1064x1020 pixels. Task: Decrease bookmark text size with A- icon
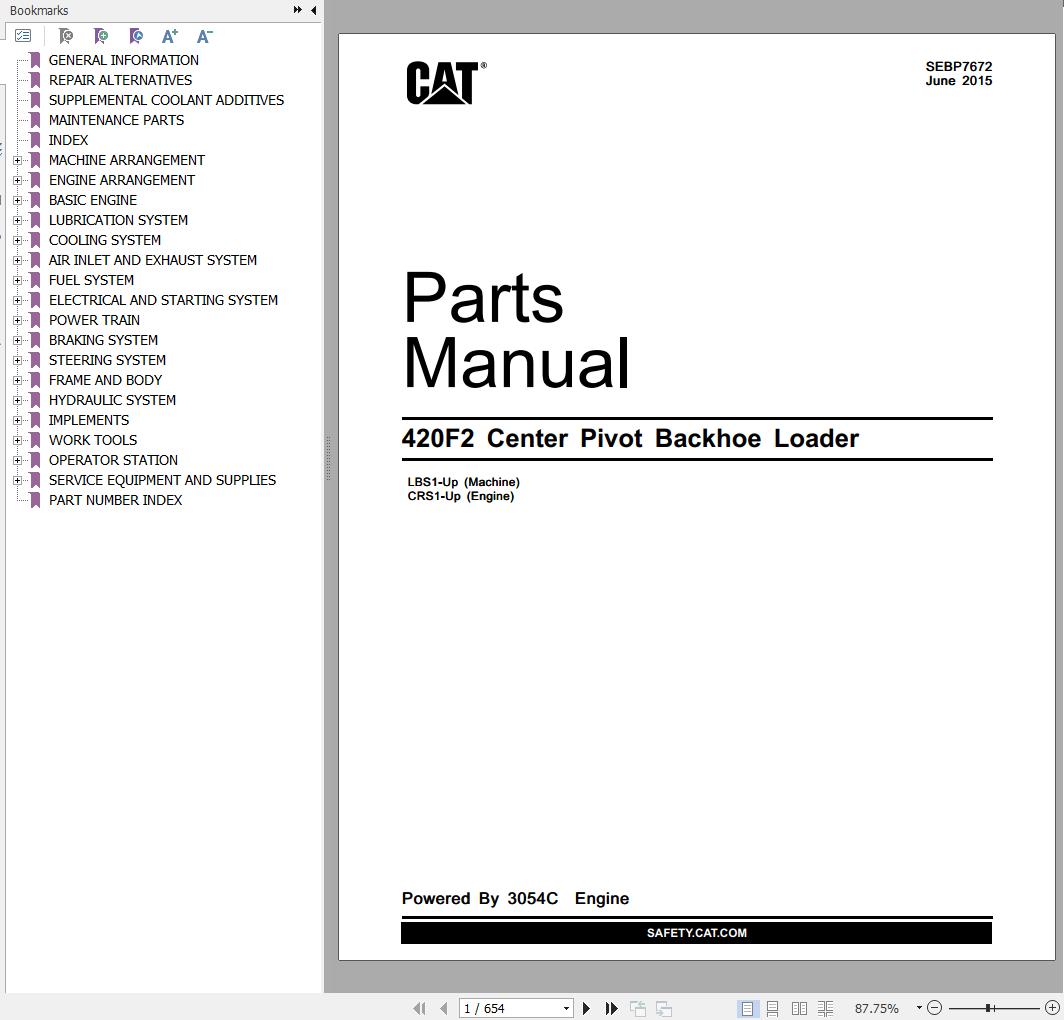coord(204,35)
